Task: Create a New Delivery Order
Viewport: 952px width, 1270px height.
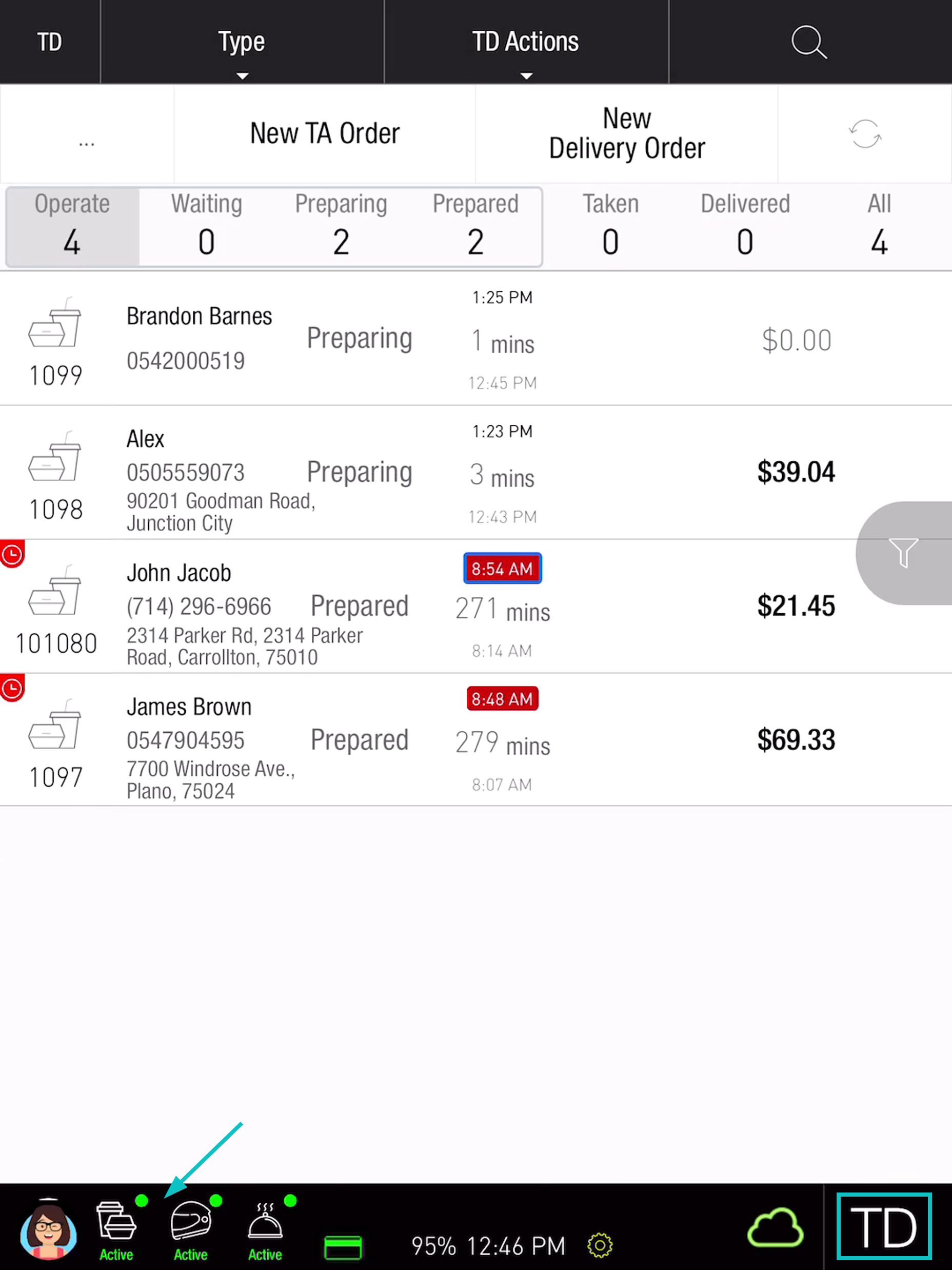Action: pyautogui.click(x=627, y=134)
